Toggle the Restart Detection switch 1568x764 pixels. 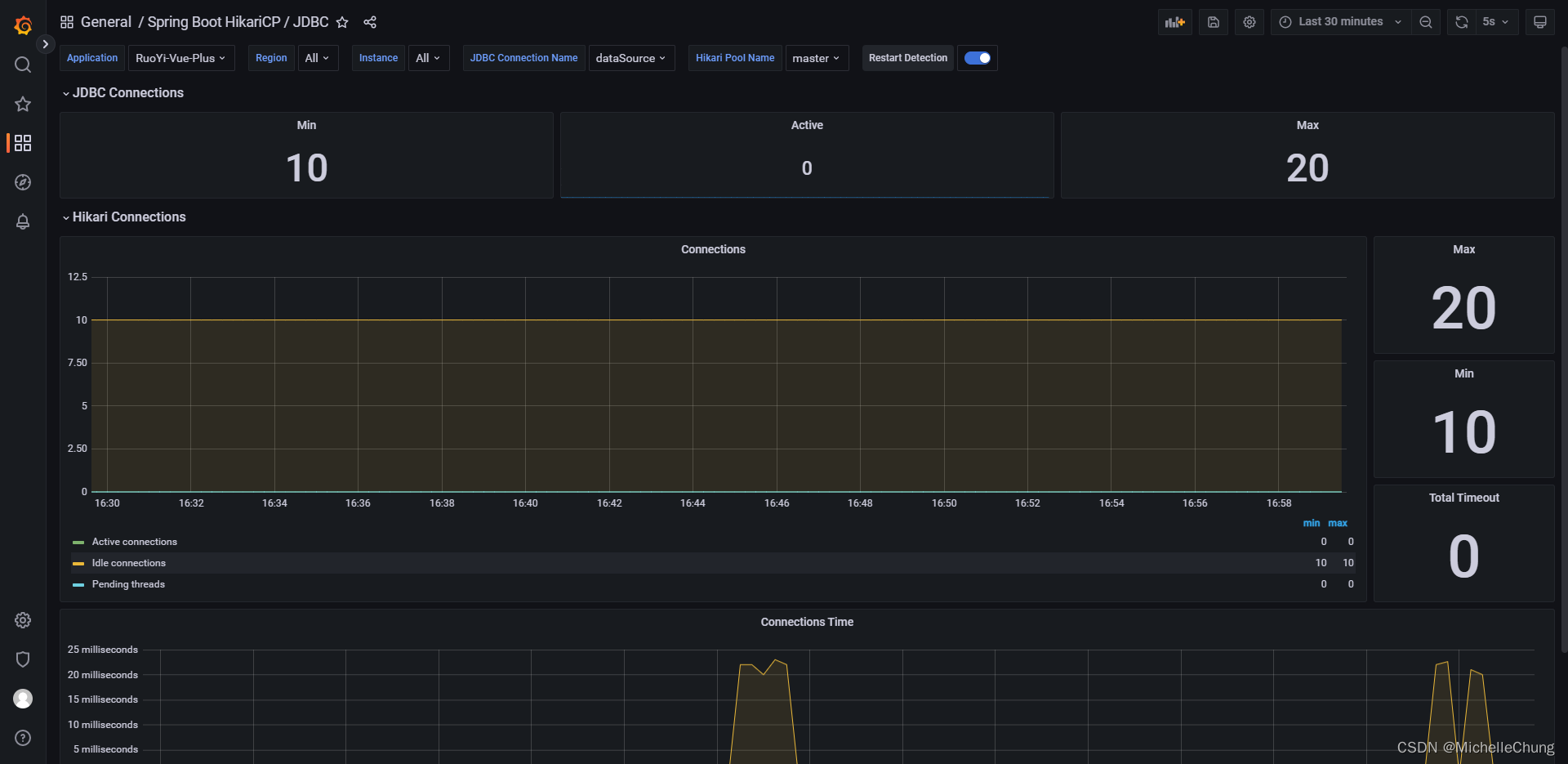pyautogui.click(x=978, y=58)
